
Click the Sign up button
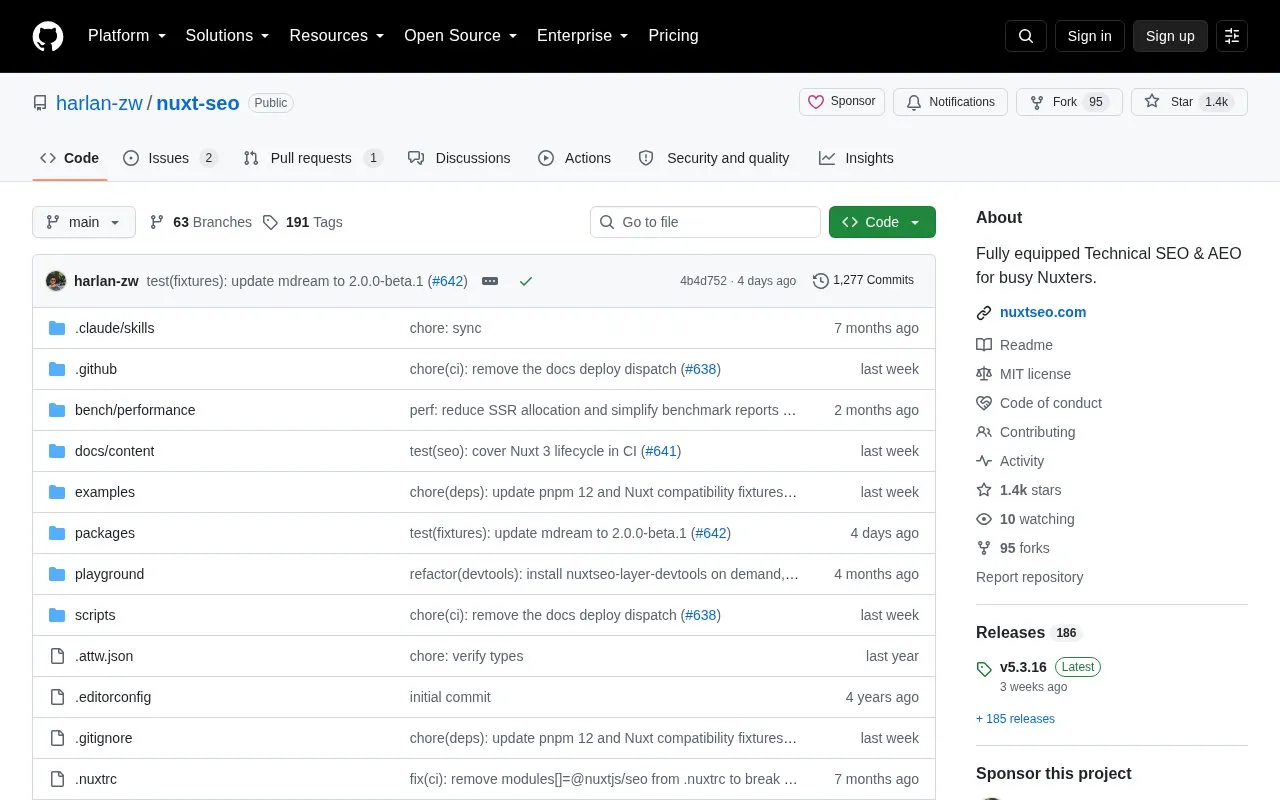[x=1170, y=36]
